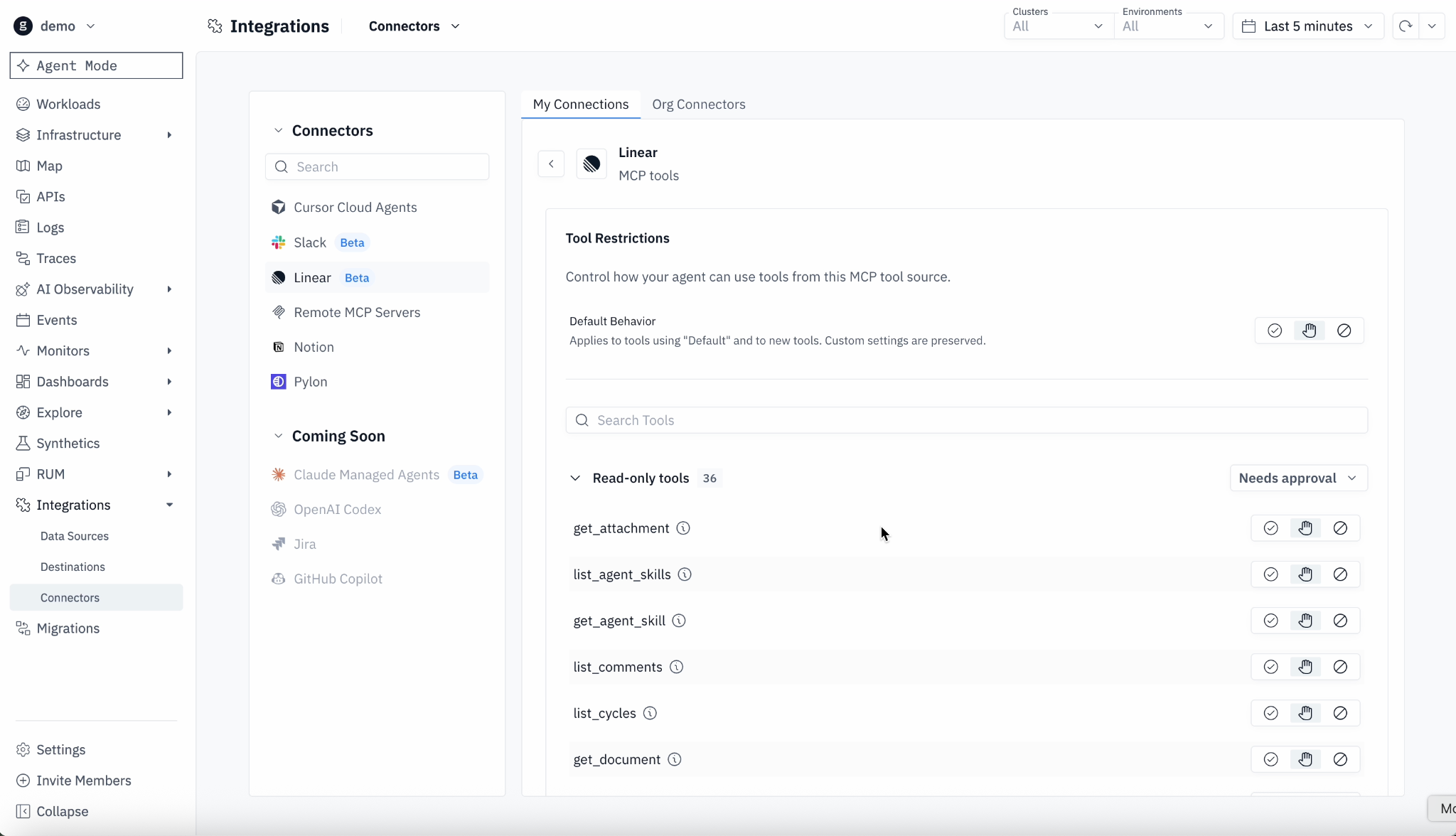Open APIs in the sidebar
This screenshot has height=836, width=1456.
pyautogui.click(x=96, y=196)
